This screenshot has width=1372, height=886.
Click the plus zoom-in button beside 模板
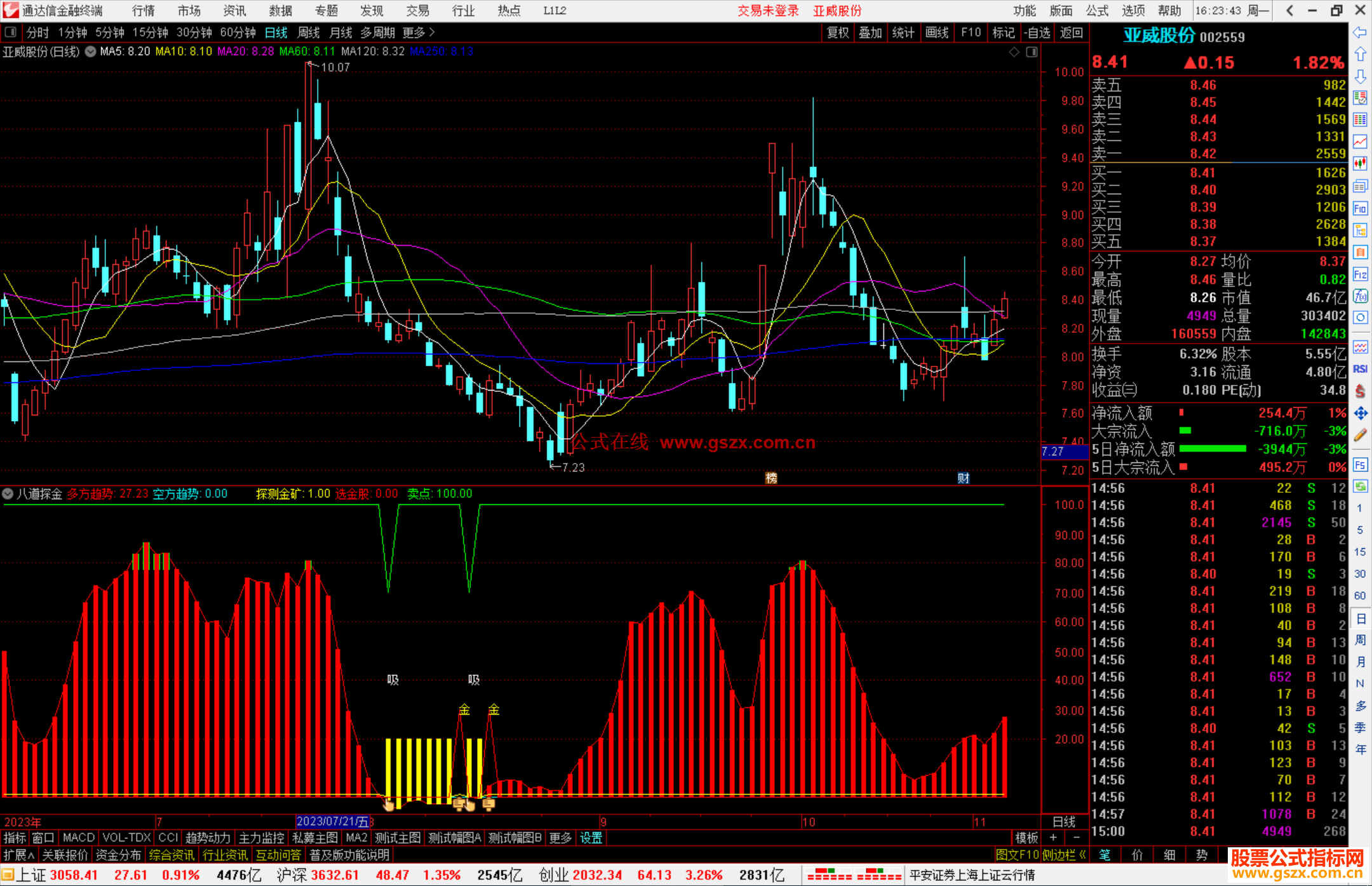1053,838
